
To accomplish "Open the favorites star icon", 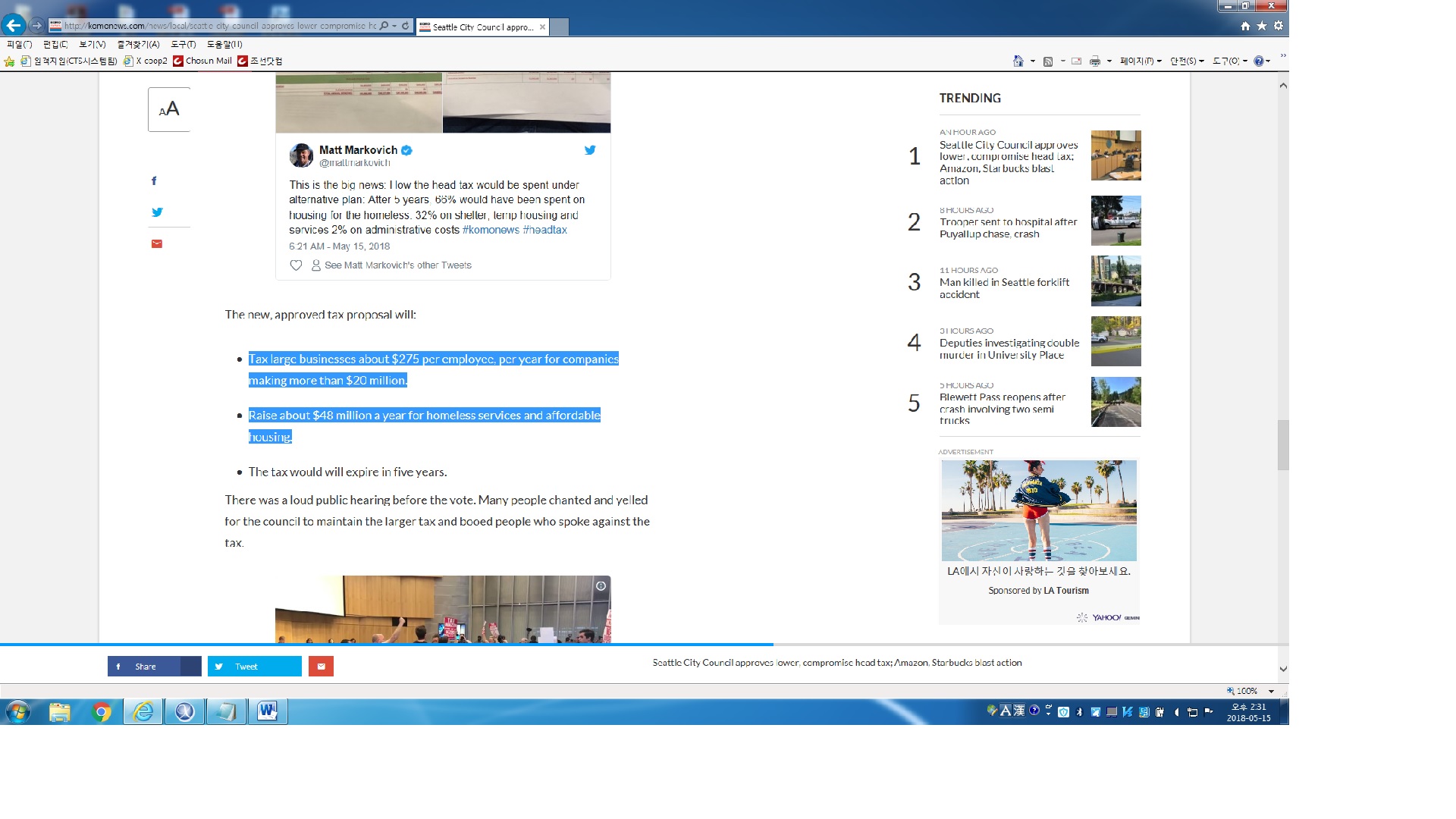I will coord(1262,26).
